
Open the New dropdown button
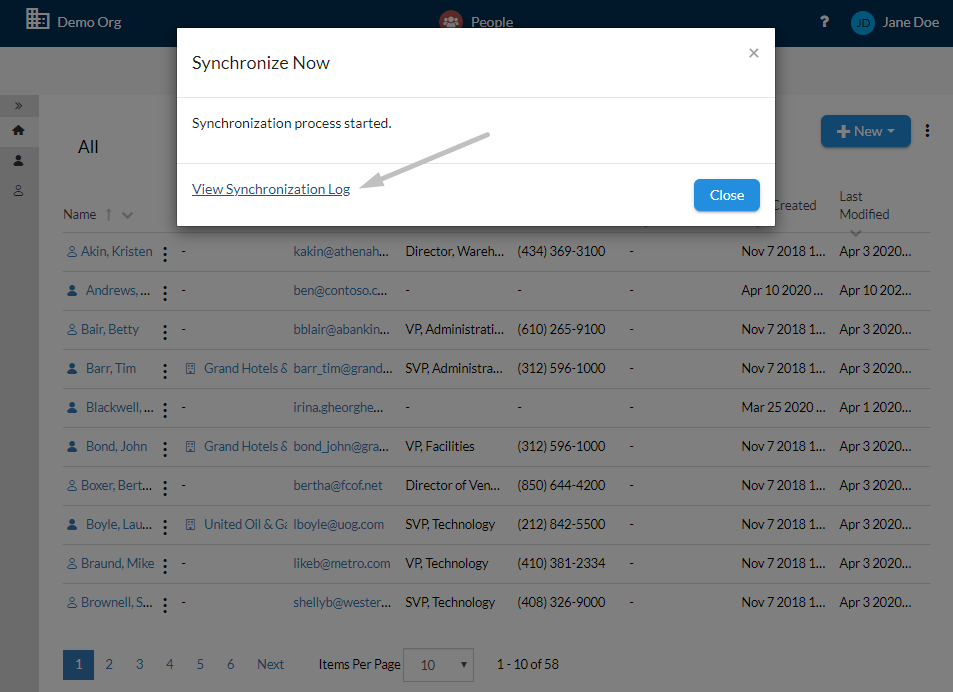[x=865, y=131]
